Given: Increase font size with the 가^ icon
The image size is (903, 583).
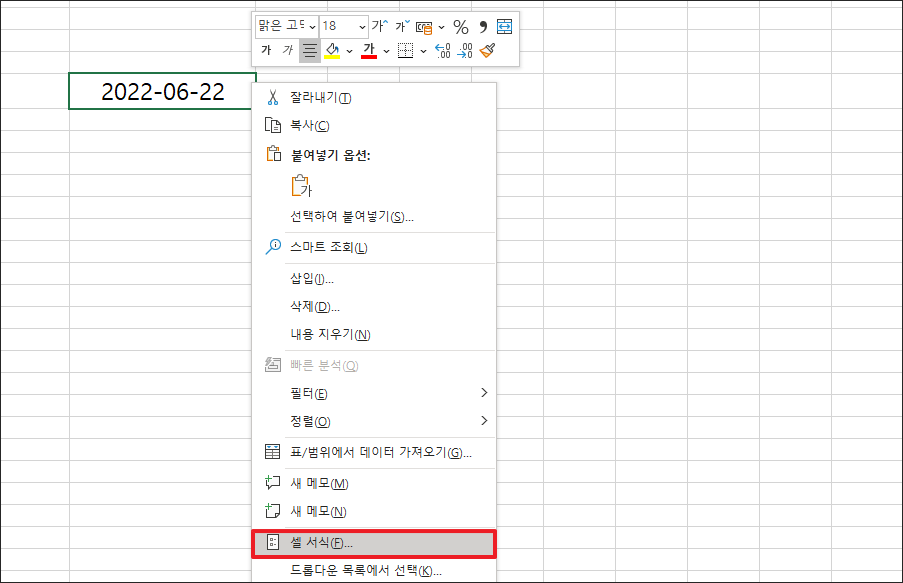Looking at the screenshot, I should (379, 26).
